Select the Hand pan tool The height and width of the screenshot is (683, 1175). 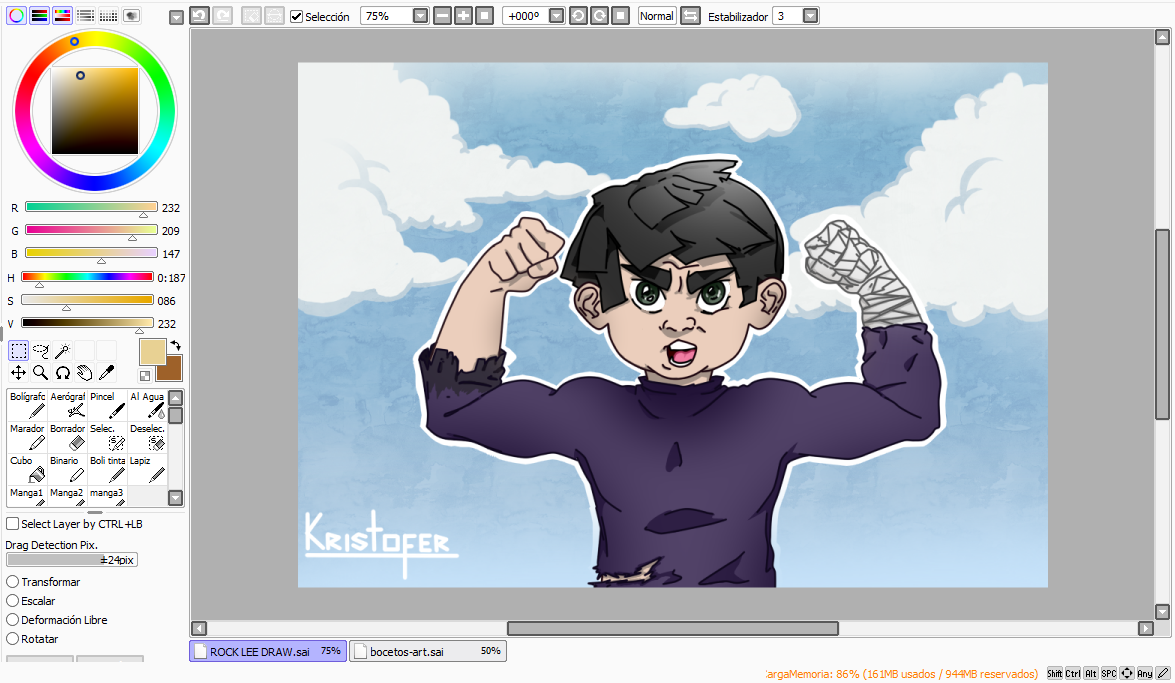84,373
